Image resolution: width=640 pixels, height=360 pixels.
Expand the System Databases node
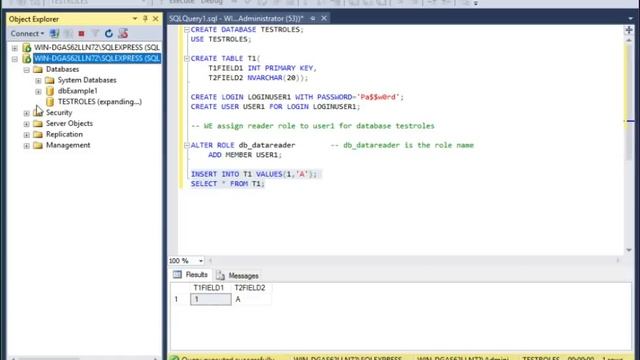tap(38, 81)
